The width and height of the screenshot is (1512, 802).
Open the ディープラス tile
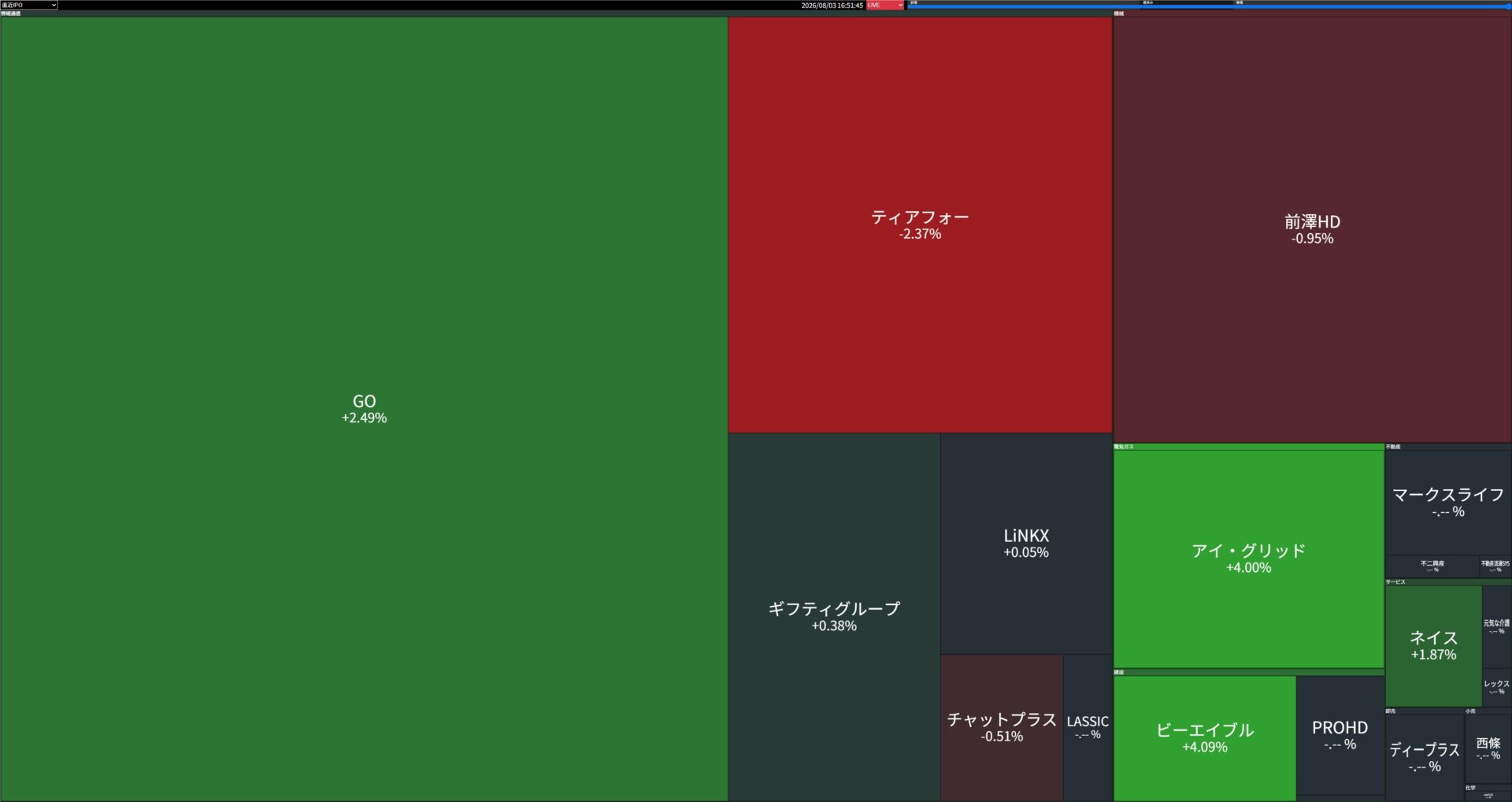click(x=1424, y=758)
